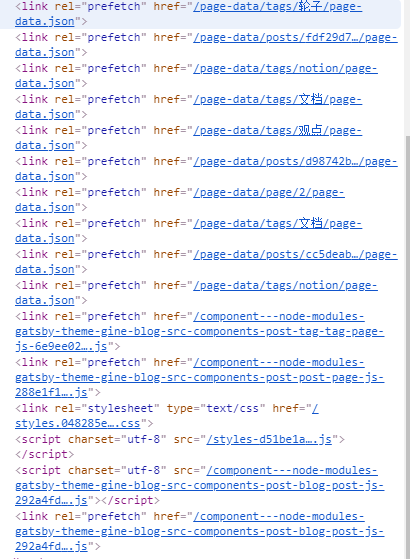Click the vertical scrollbar thumb
410x559 pixels.
[x=407, y=346]
